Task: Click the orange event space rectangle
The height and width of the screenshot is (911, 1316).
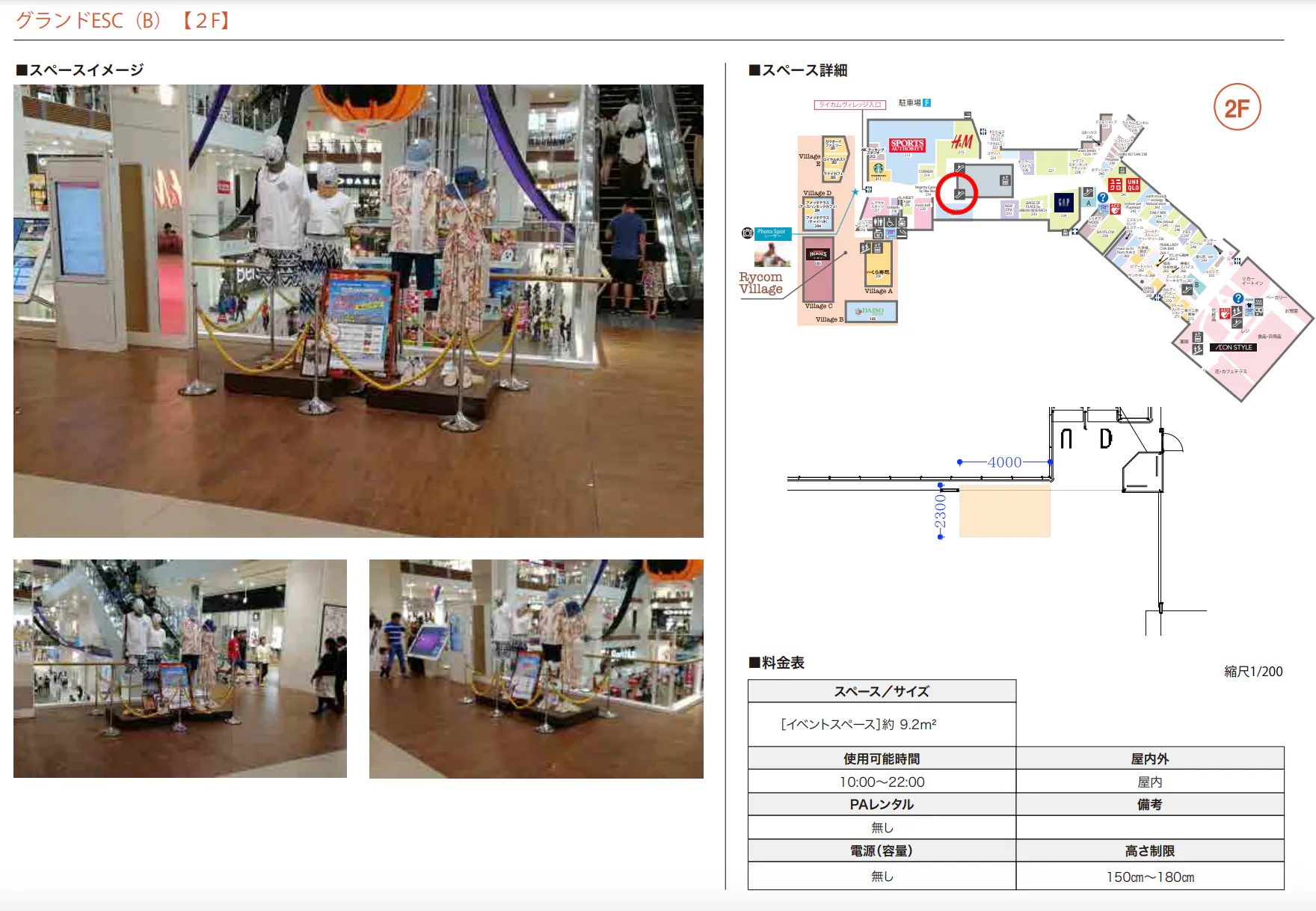Action: point(1004,512)
